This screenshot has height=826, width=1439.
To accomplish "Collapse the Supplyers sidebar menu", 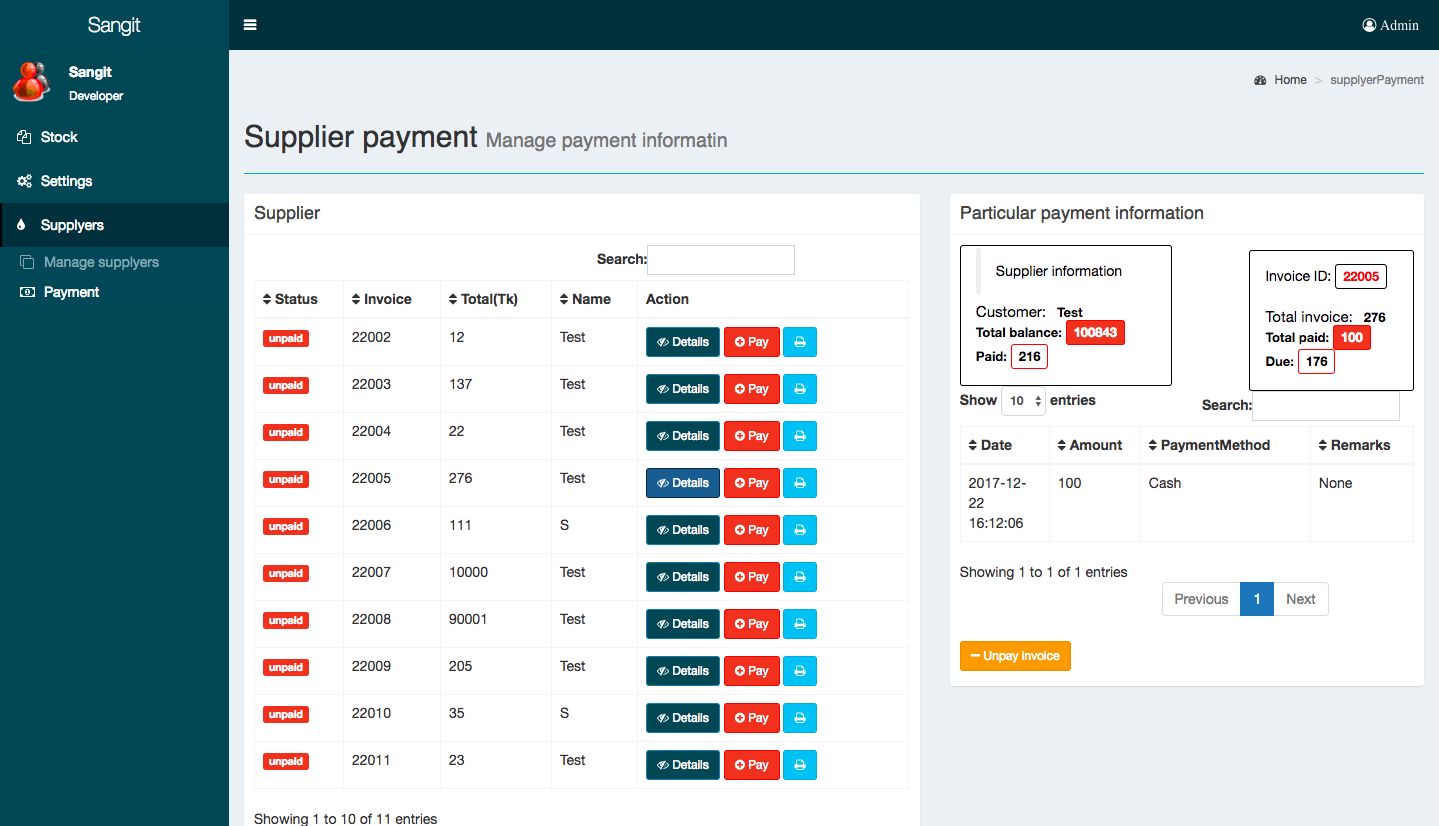I will coord(72,225).
